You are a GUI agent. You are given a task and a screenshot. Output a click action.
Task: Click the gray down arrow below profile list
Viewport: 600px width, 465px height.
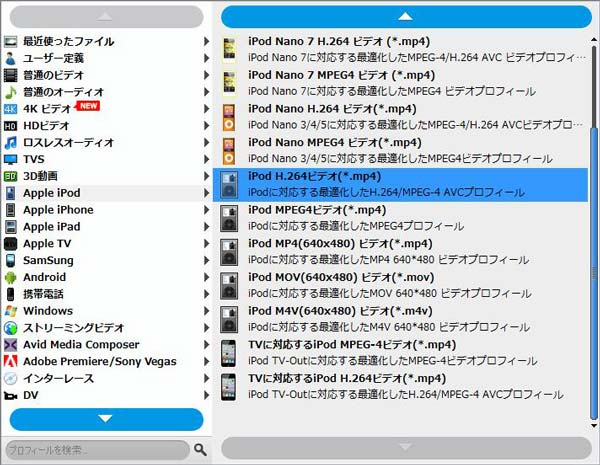click(x=406, y=448)
